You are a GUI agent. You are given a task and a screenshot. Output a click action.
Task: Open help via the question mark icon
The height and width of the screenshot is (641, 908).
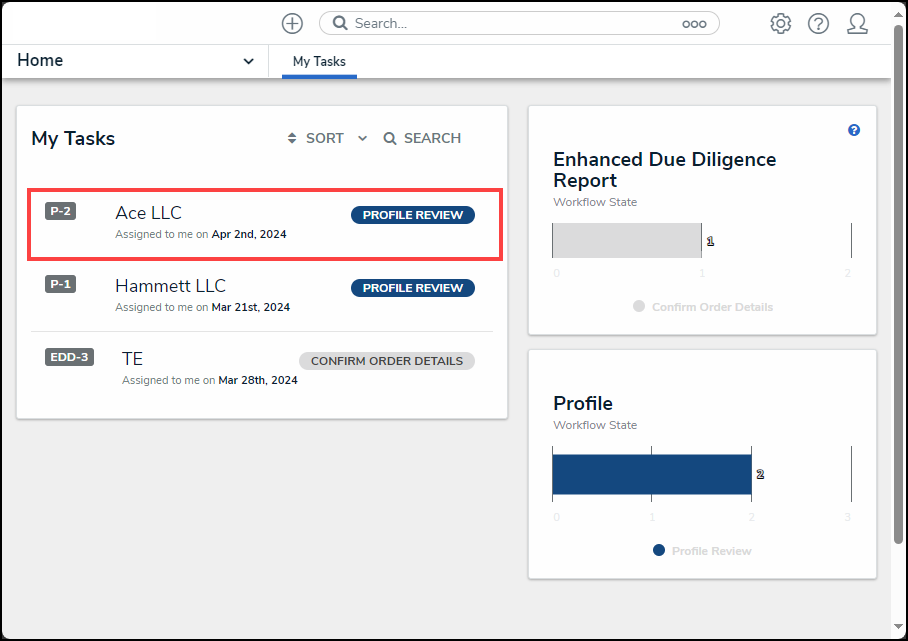(x=818, y=23)
